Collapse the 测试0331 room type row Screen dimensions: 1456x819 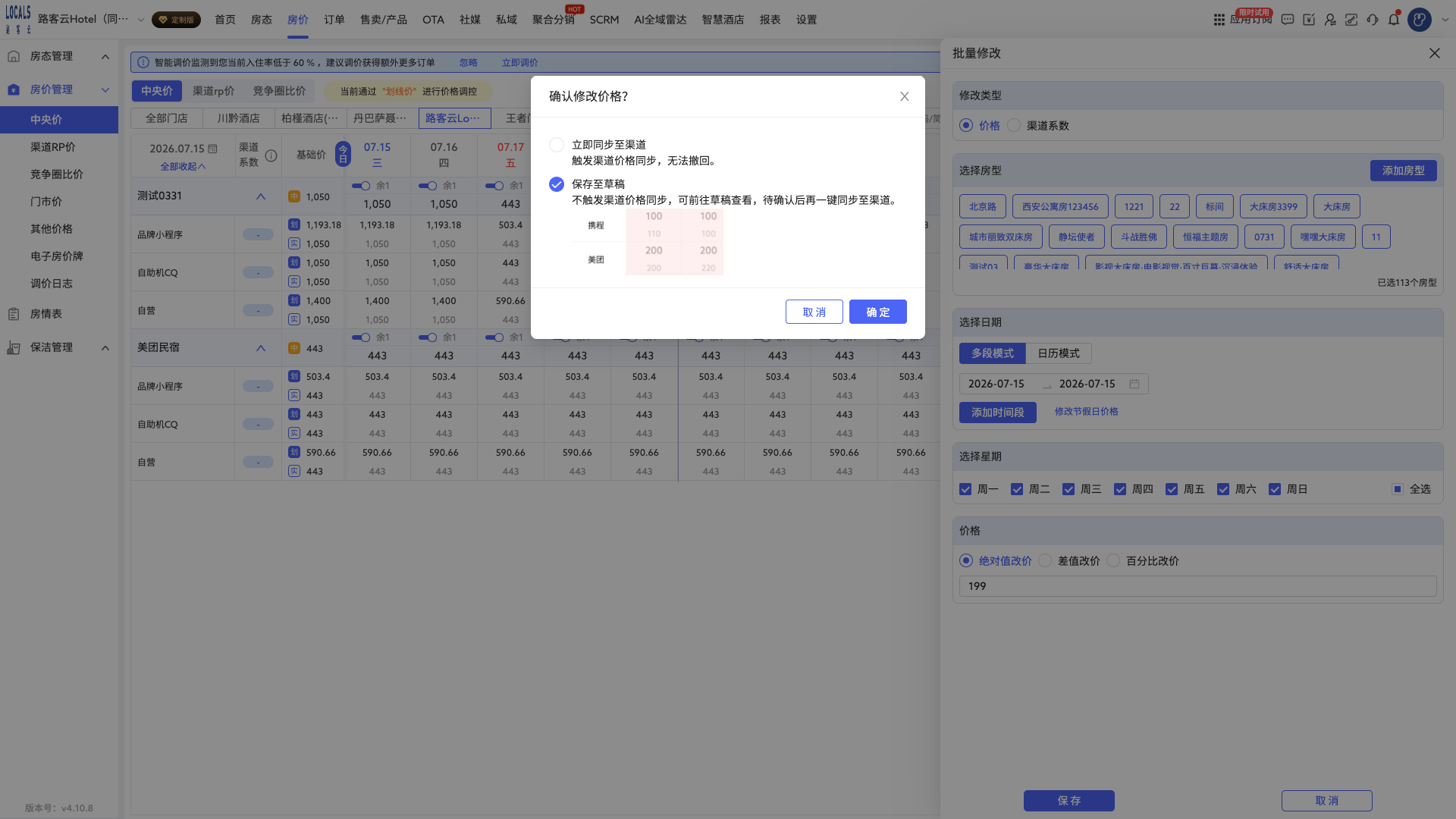pos(261,196)
